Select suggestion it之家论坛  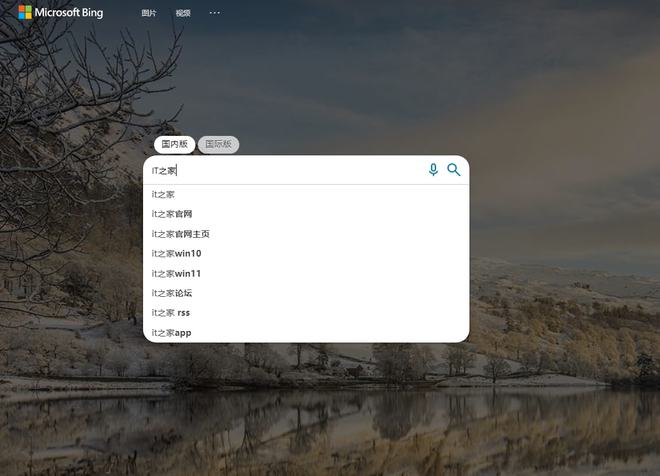[306, 293]
